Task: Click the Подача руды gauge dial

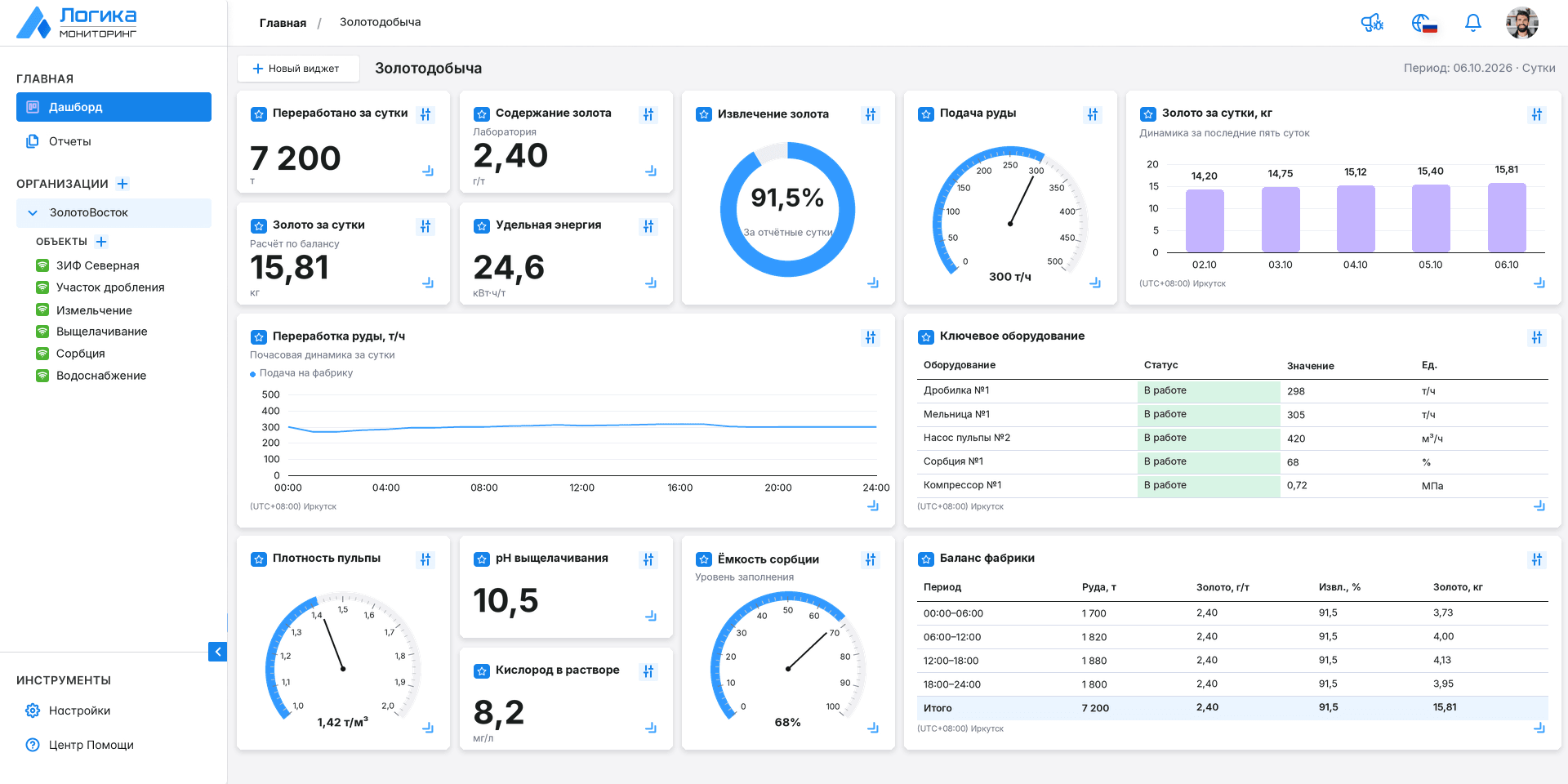Action: [1010, 212]
